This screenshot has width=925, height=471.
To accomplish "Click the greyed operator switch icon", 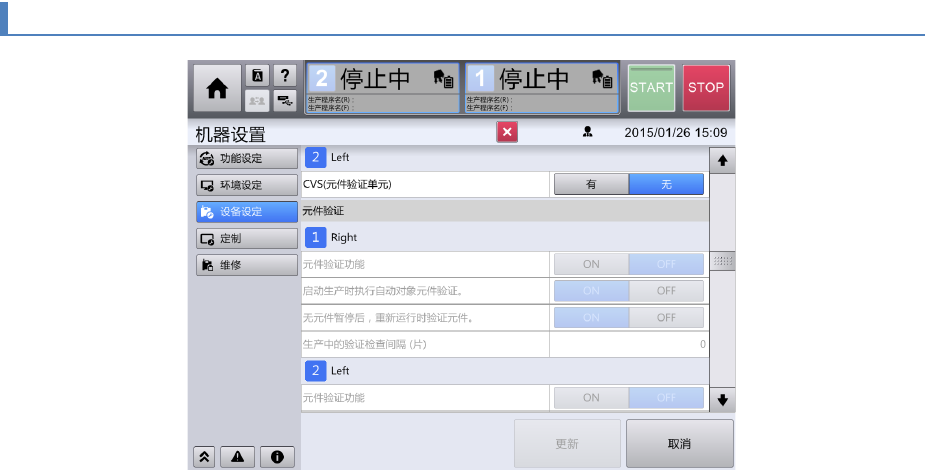I will [x=257, y=100].
